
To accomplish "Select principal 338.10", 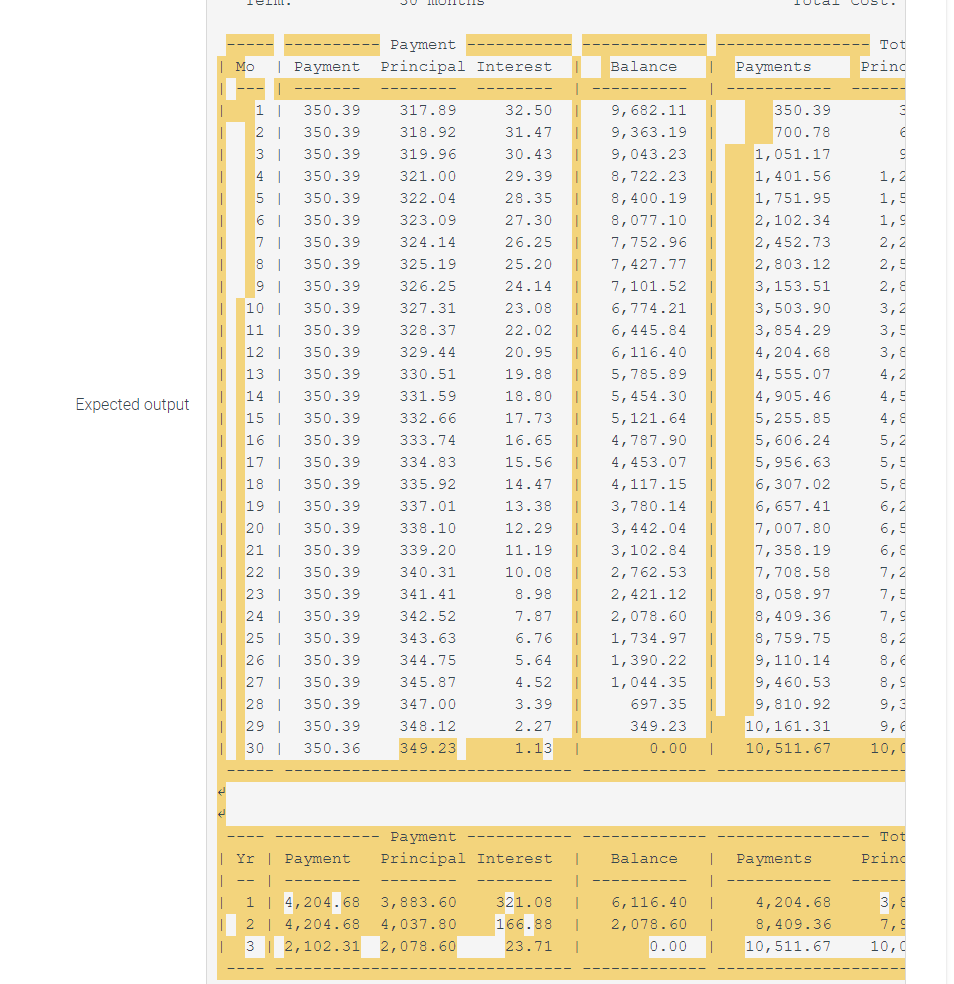I will [x=427, y=528].
